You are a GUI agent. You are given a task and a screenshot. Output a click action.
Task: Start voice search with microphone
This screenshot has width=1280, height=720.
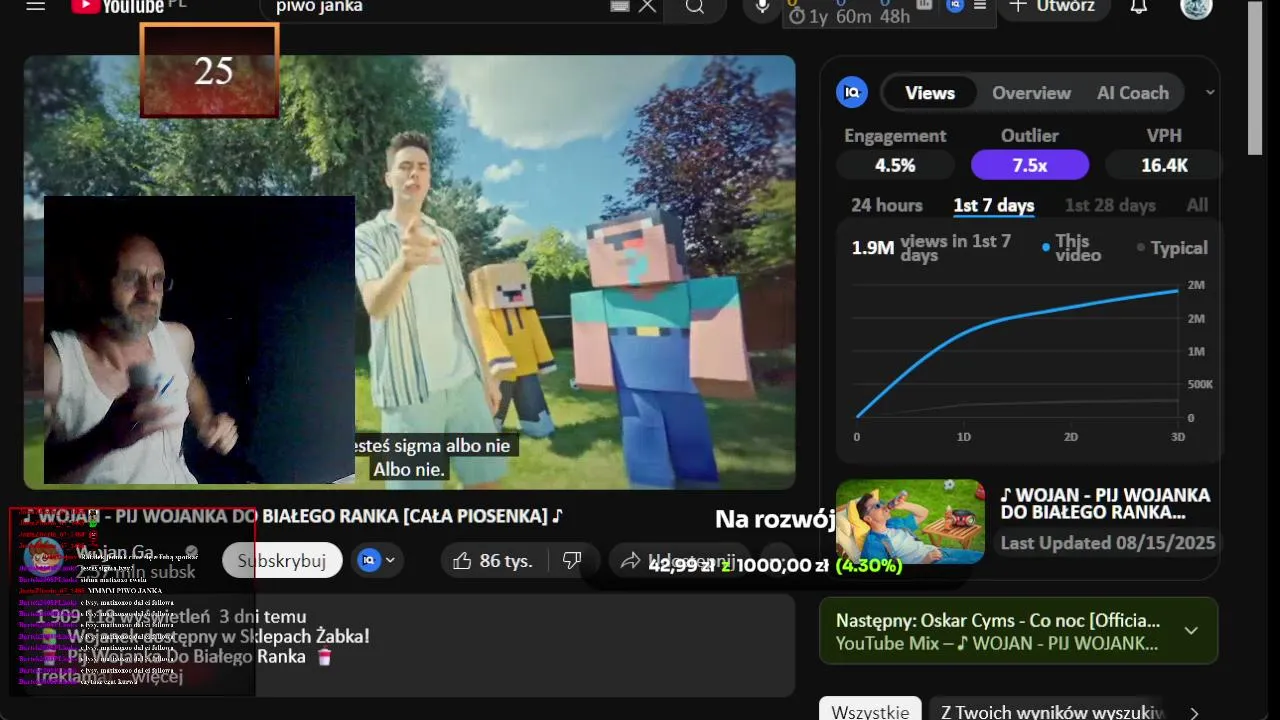coord(762,7)
